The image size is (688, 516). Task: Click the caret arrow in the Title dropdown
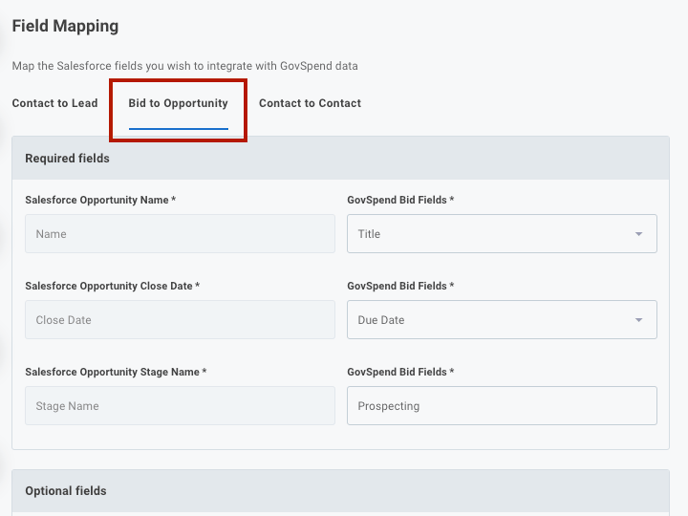[x=638, y=234]
